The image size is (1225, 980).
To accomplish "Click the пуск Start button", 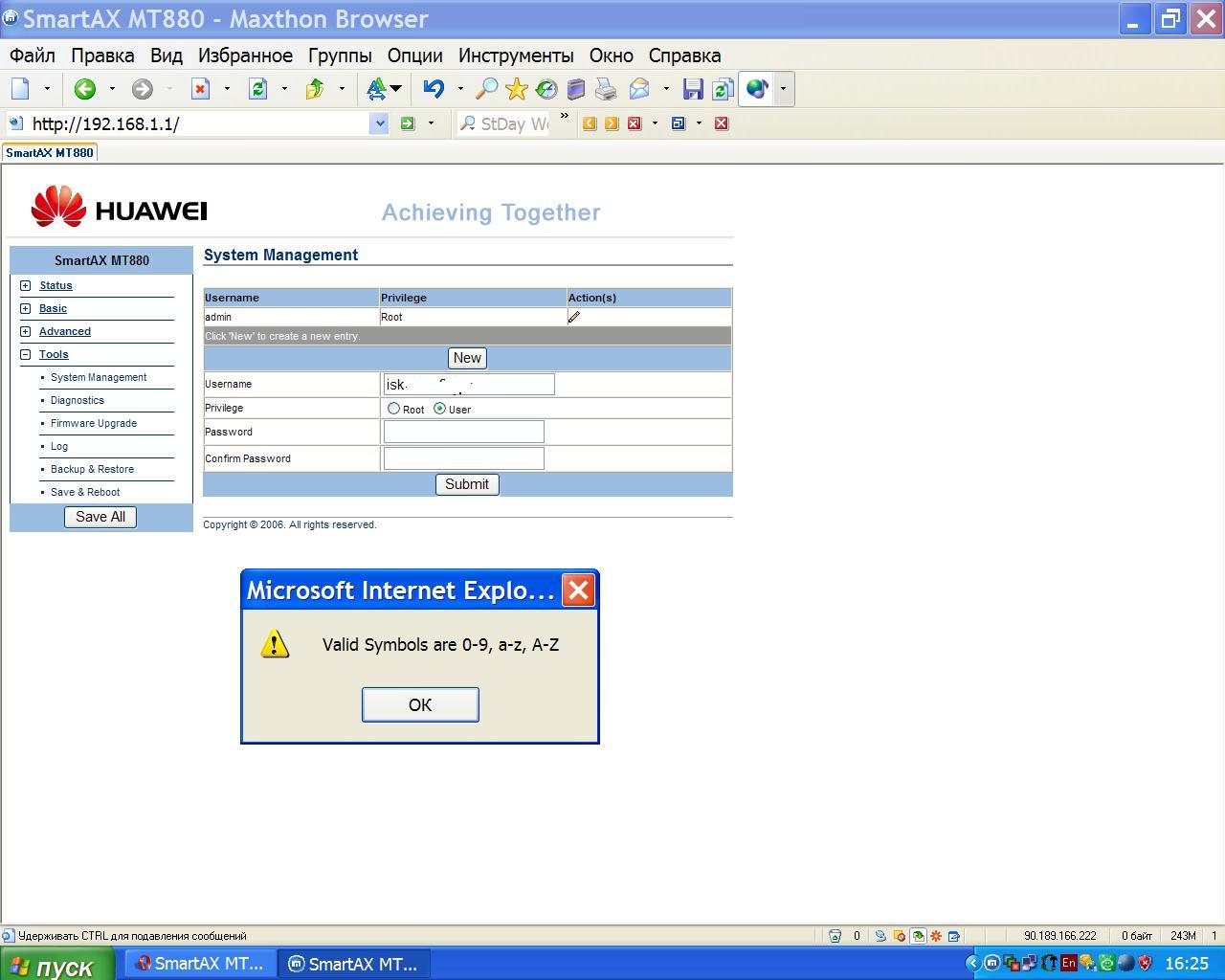I will point(57,965).
